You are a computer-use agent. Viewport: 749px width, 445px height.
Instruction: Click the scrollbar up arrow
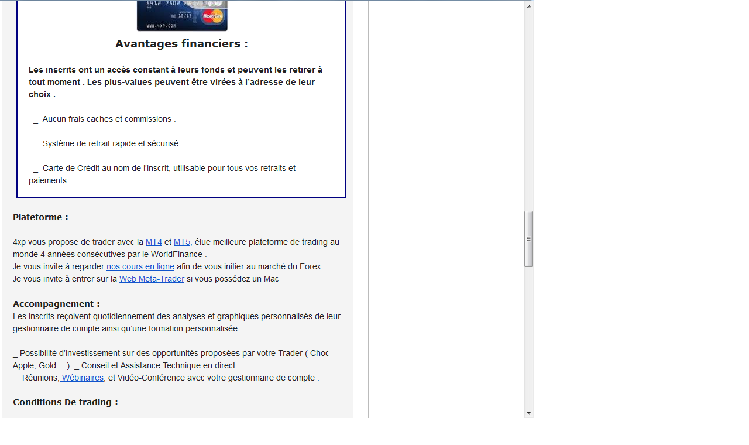click(528, 6)
